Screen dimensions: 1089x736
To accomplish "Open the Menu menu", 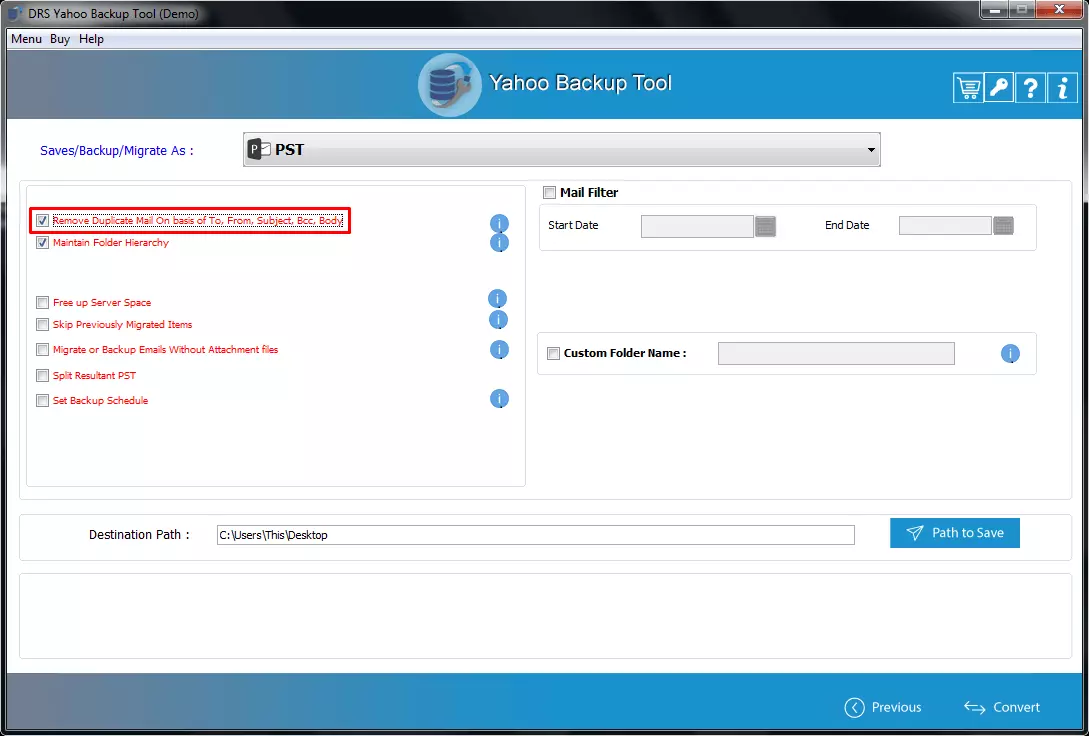I will (x=26, y=39).
